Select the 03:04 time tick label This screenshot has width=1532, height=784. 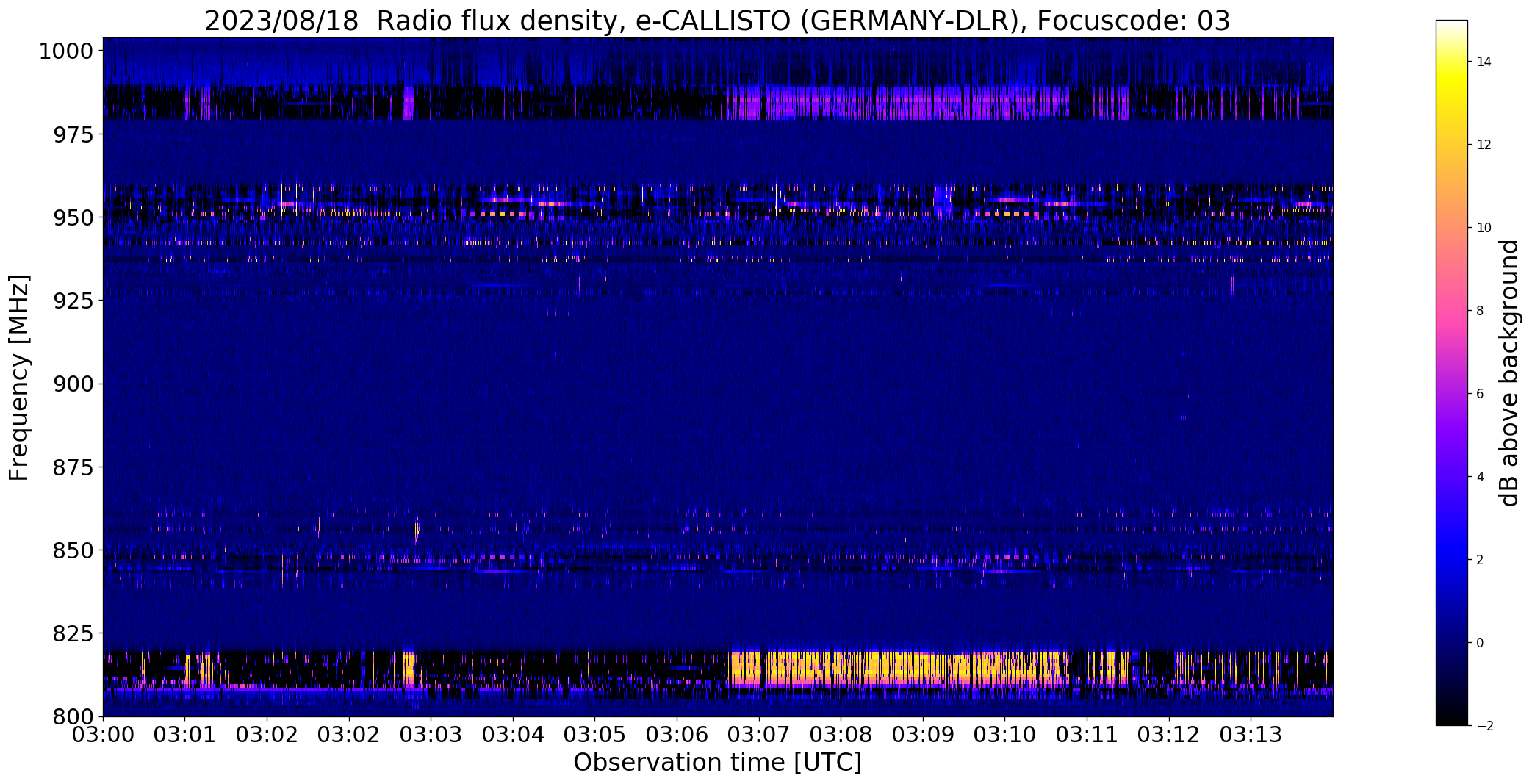513,734
